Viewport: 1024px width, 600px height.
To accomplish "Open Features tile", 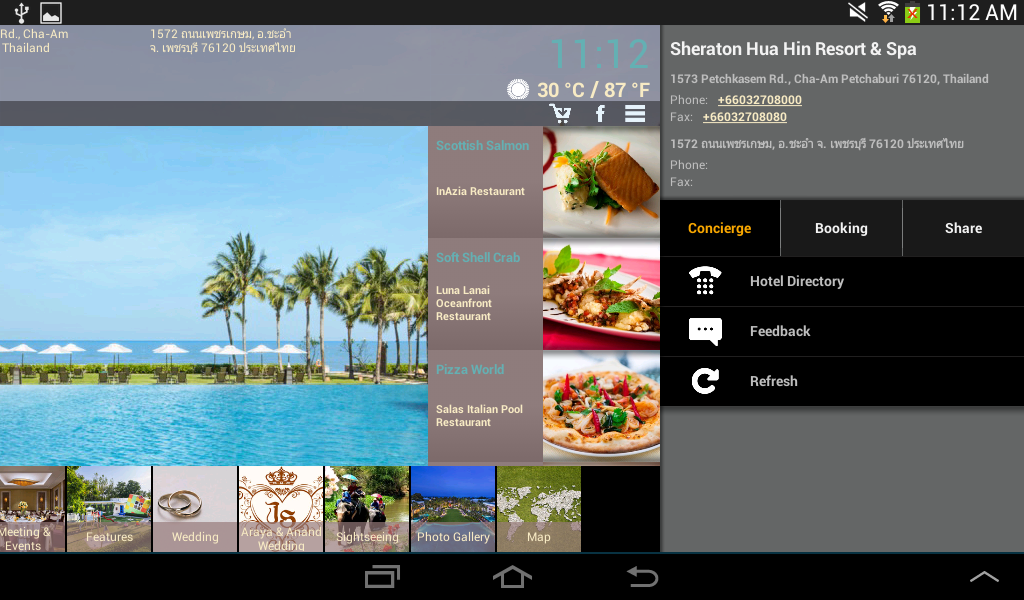I will coord(109,509).
